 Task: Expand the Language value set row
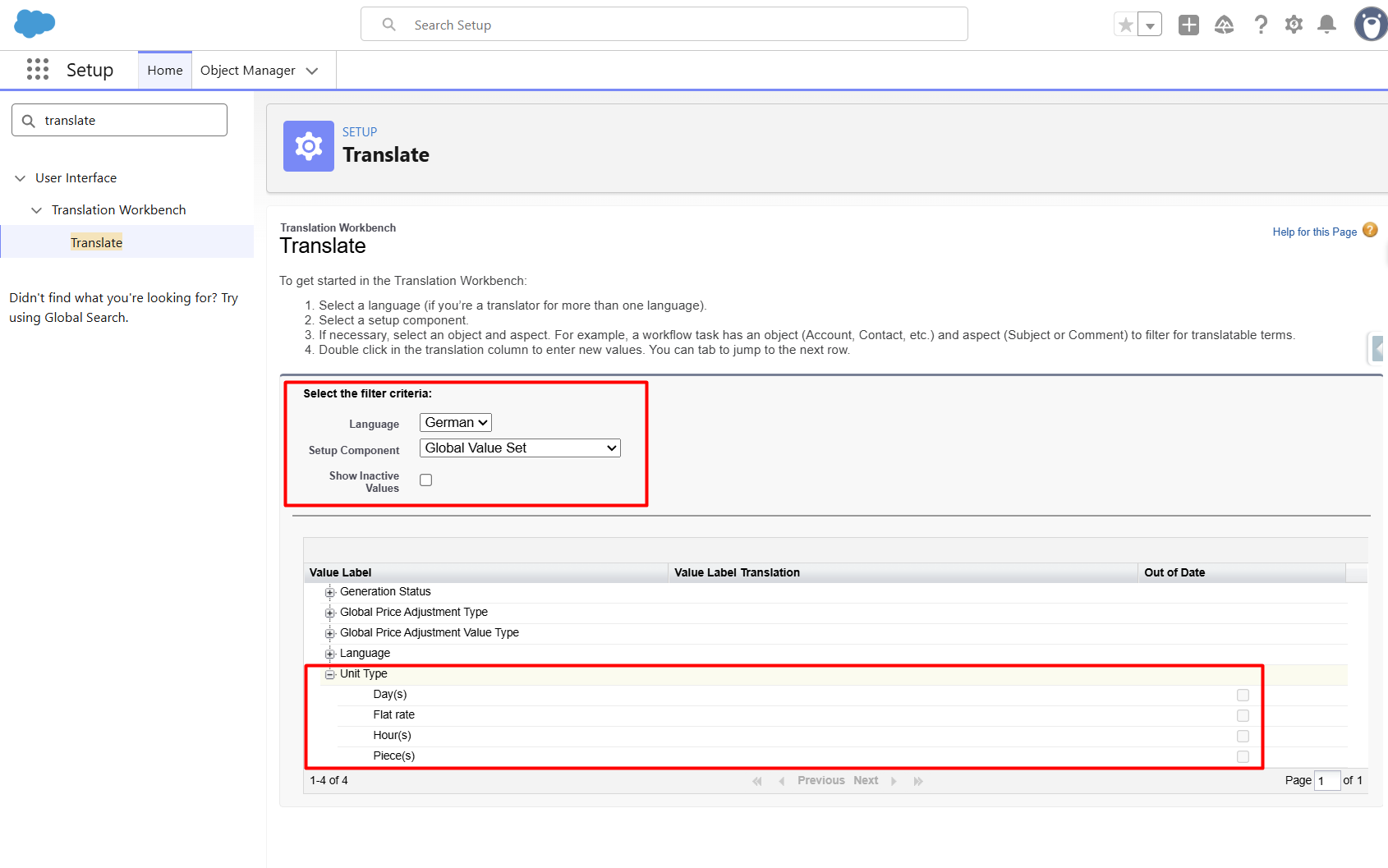[x=330, y=654]
